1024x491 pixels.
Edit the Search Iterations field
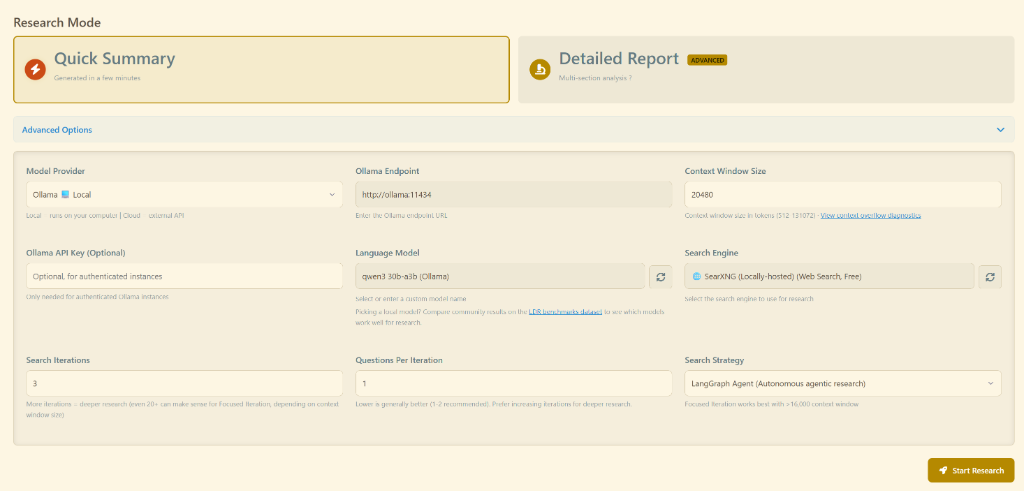184,383
